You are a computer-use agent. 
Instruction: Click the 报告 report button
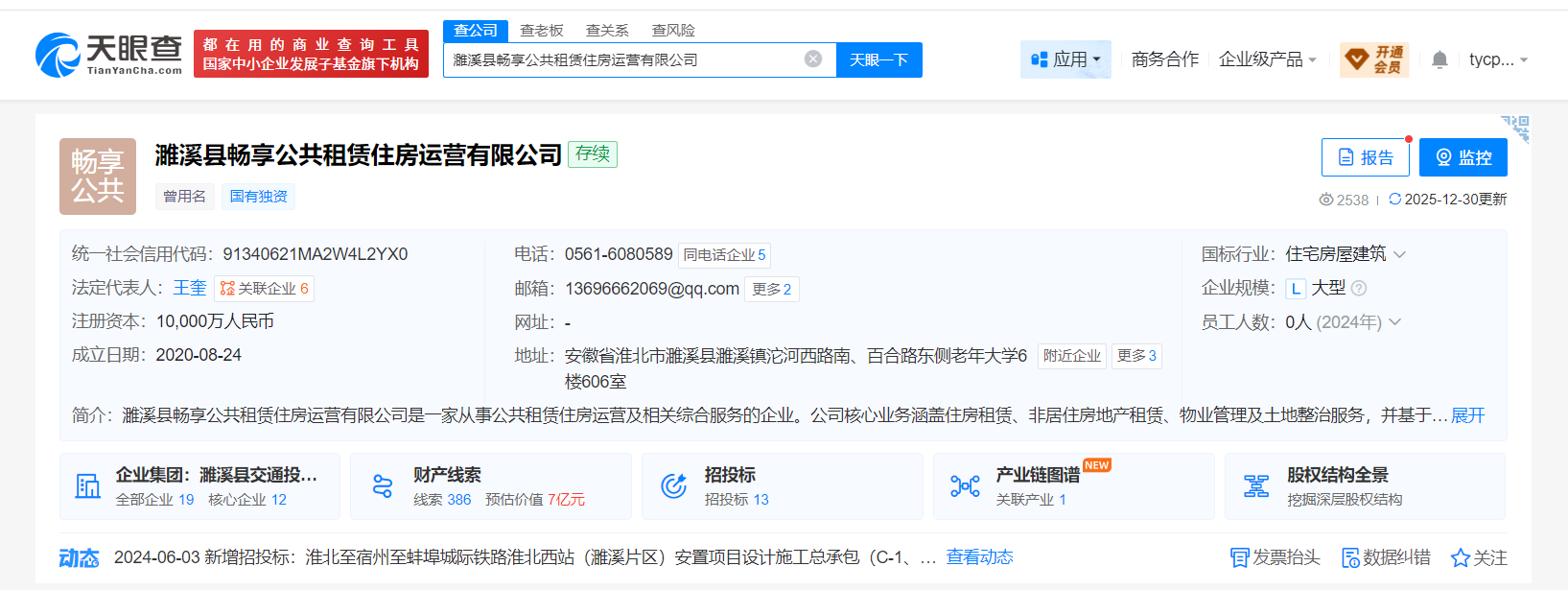(1366, 157)
